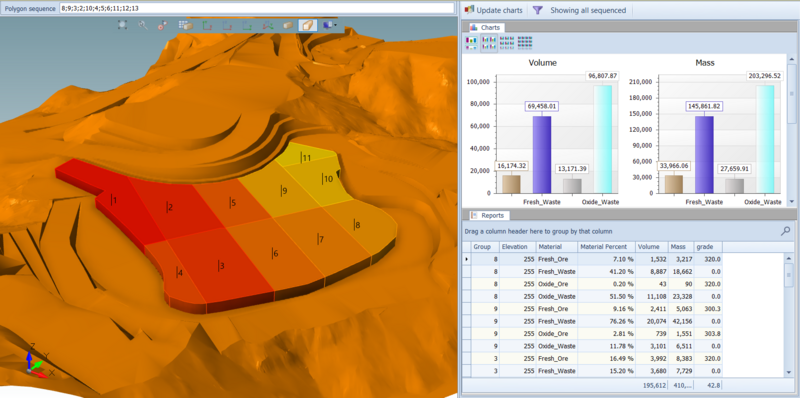Select the Charts tab
Viewport: 800px width, 398px height.
pos(484,28)
